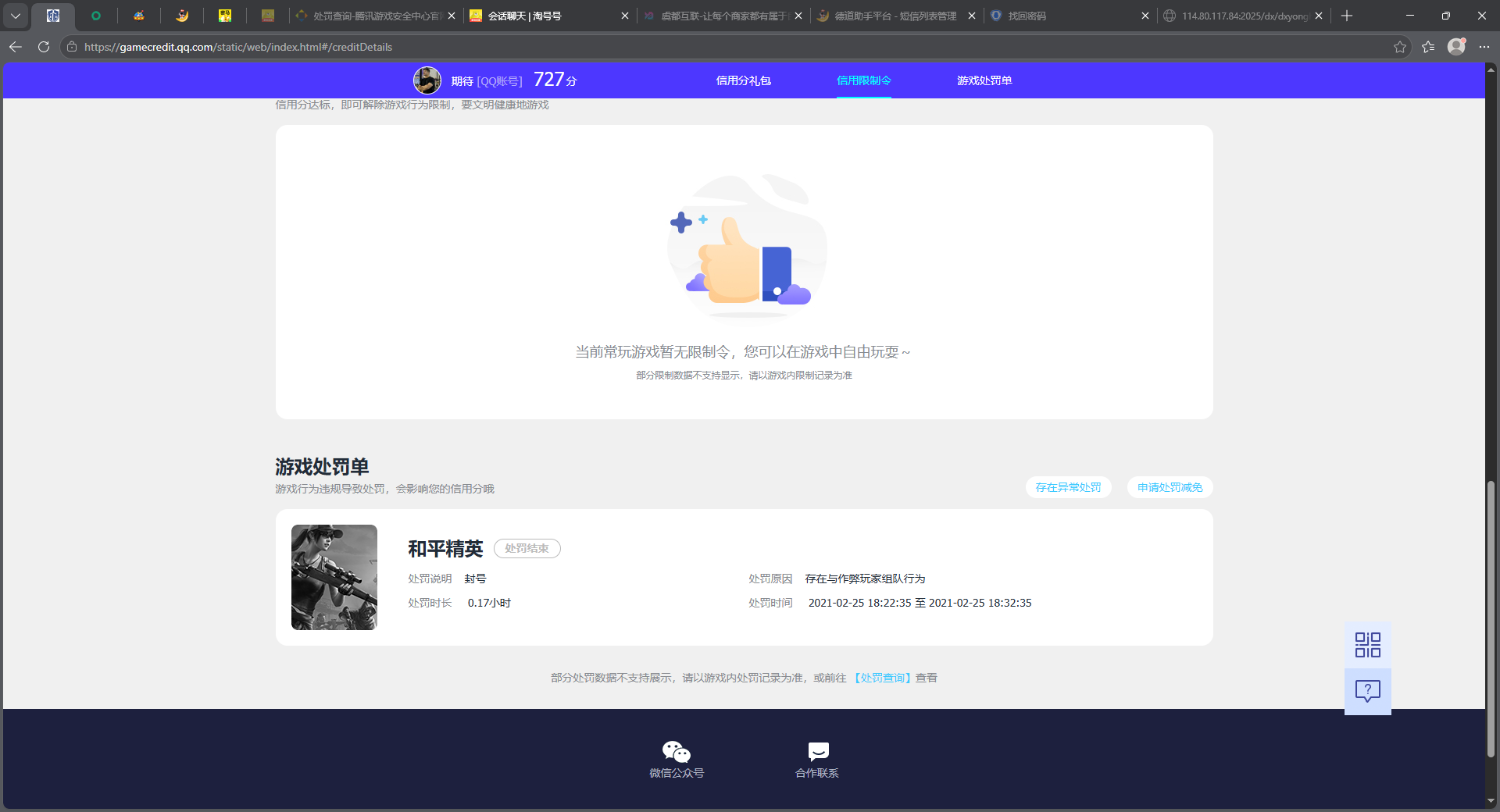The image size is (1500, 812).
Task: Open the help feedback floating icon
Action: pyautogui.click(x=1368, y=691)
